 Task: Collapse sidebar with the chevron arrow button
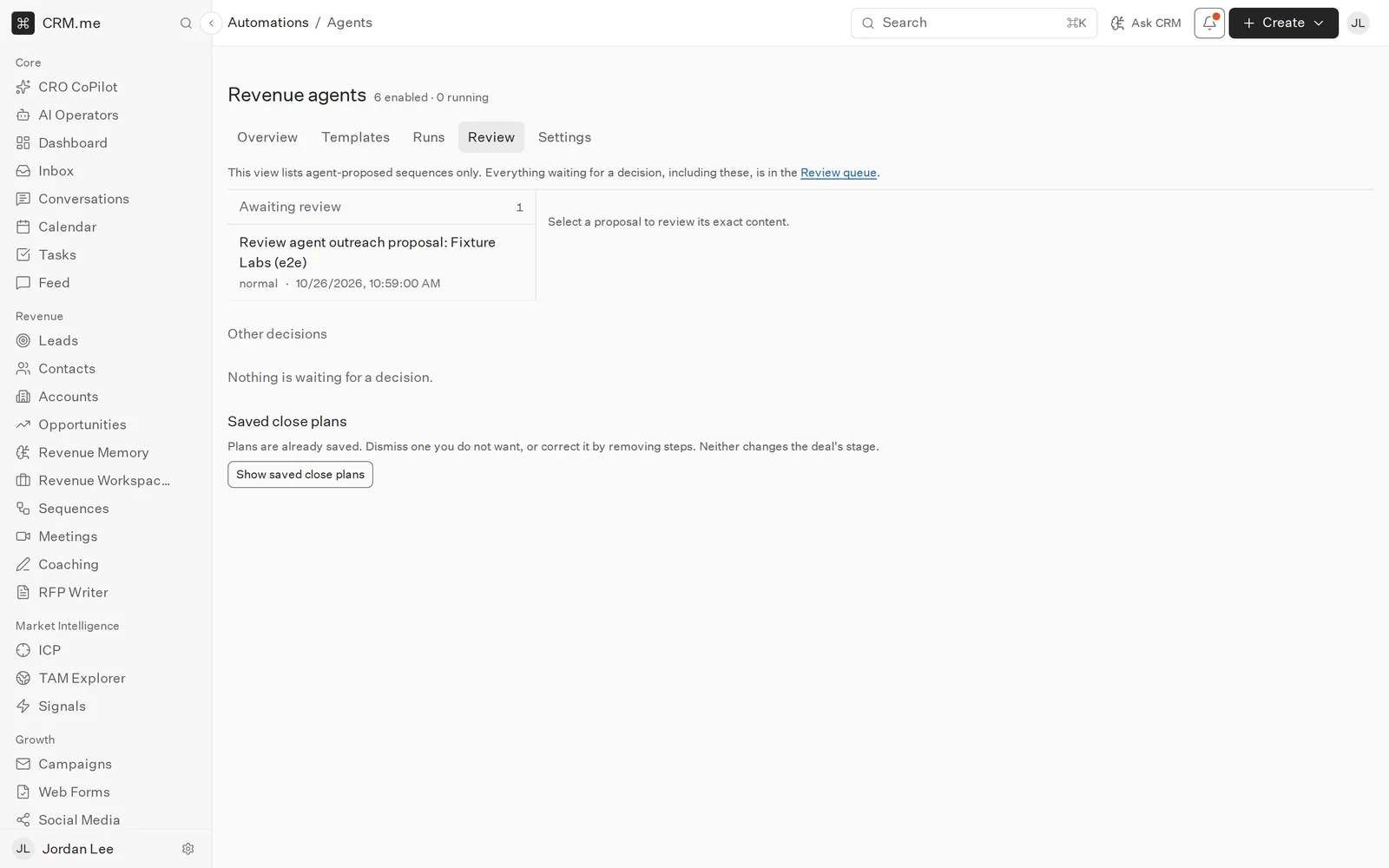coord(211,23)
